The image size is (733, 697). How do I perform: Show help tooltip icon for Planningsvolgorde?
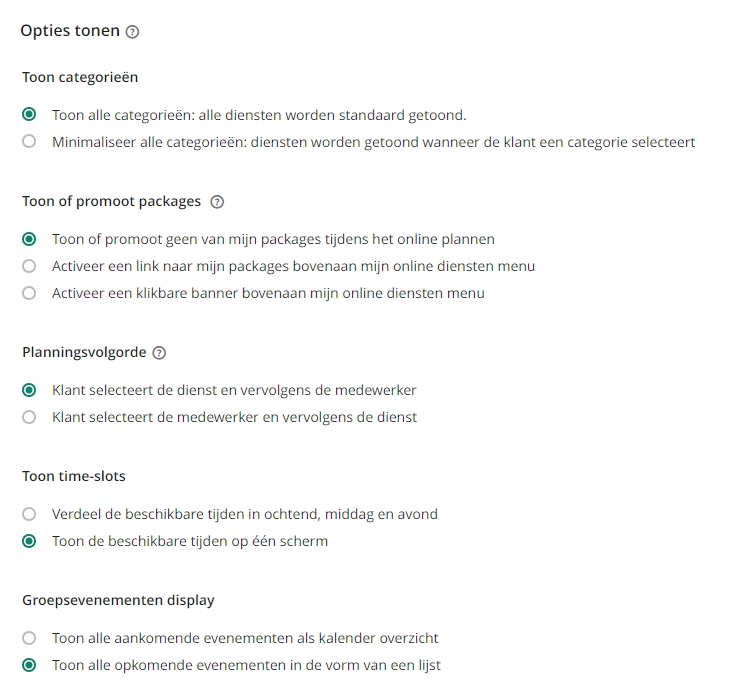pos(159,353)
